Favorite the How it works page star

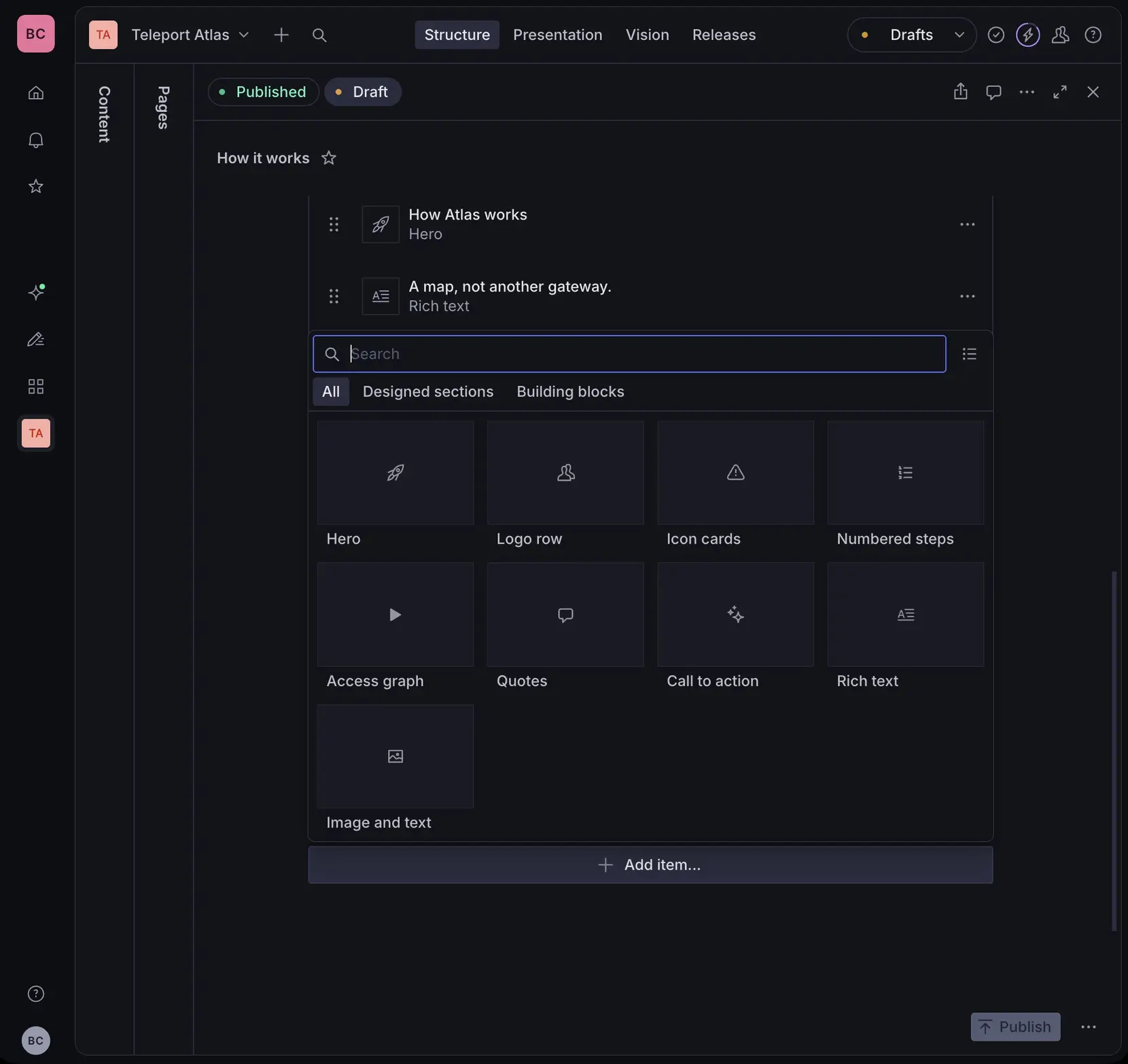pos(329,158)
